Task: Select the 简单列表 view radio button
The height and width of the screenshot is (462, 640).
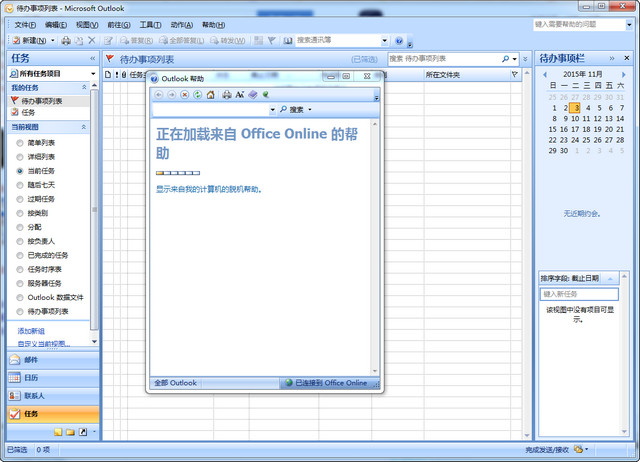Action: (20, 143)
